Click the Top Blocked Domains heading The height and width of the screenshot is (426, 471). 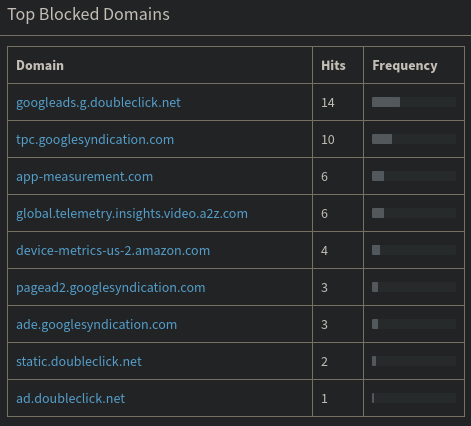pyautogui.click(x=88, y=15)
